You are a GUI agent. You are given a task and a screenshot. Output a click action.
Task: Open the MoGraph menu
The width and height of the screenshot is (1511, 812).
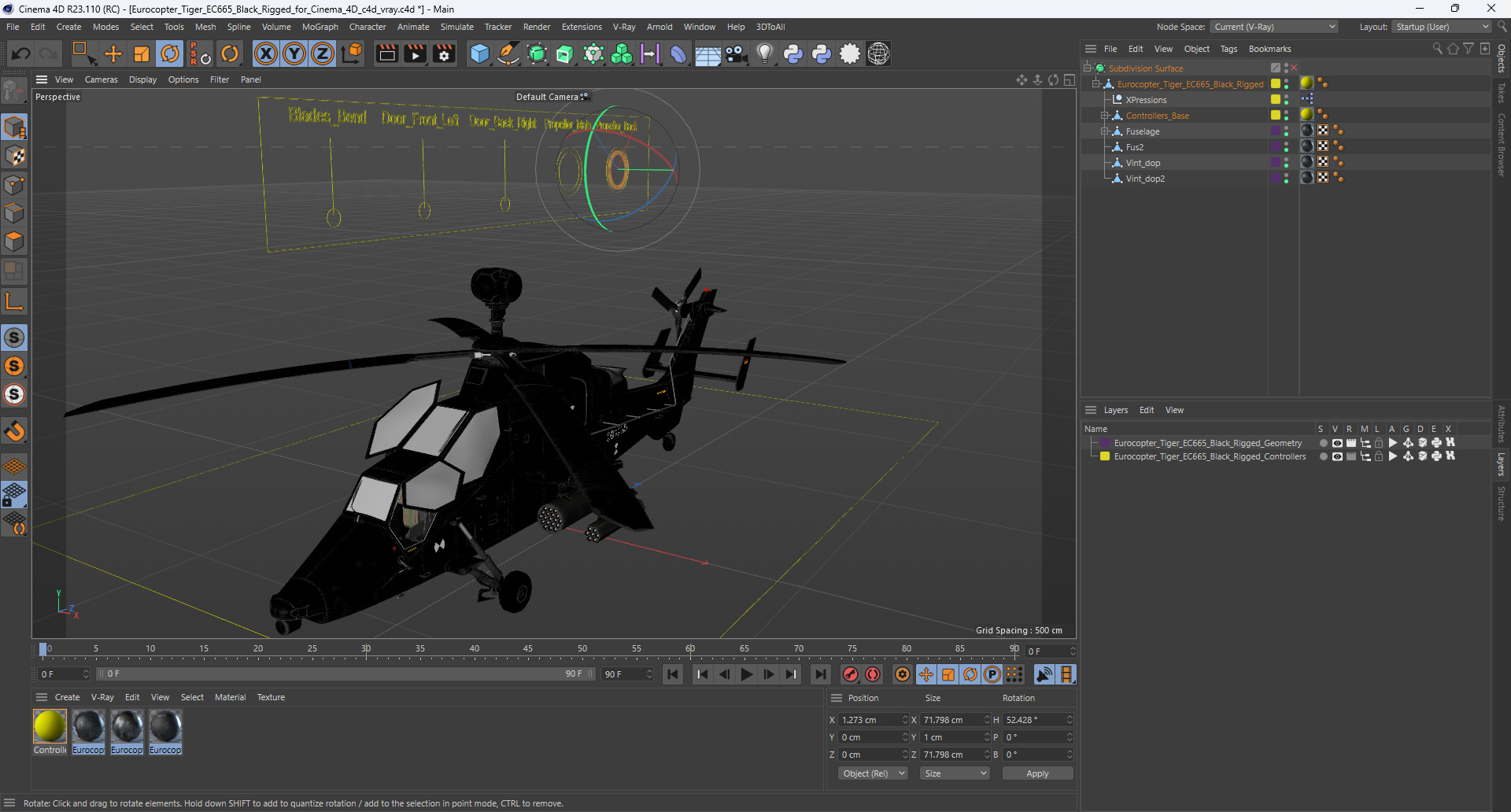click(x=320, y=27)
